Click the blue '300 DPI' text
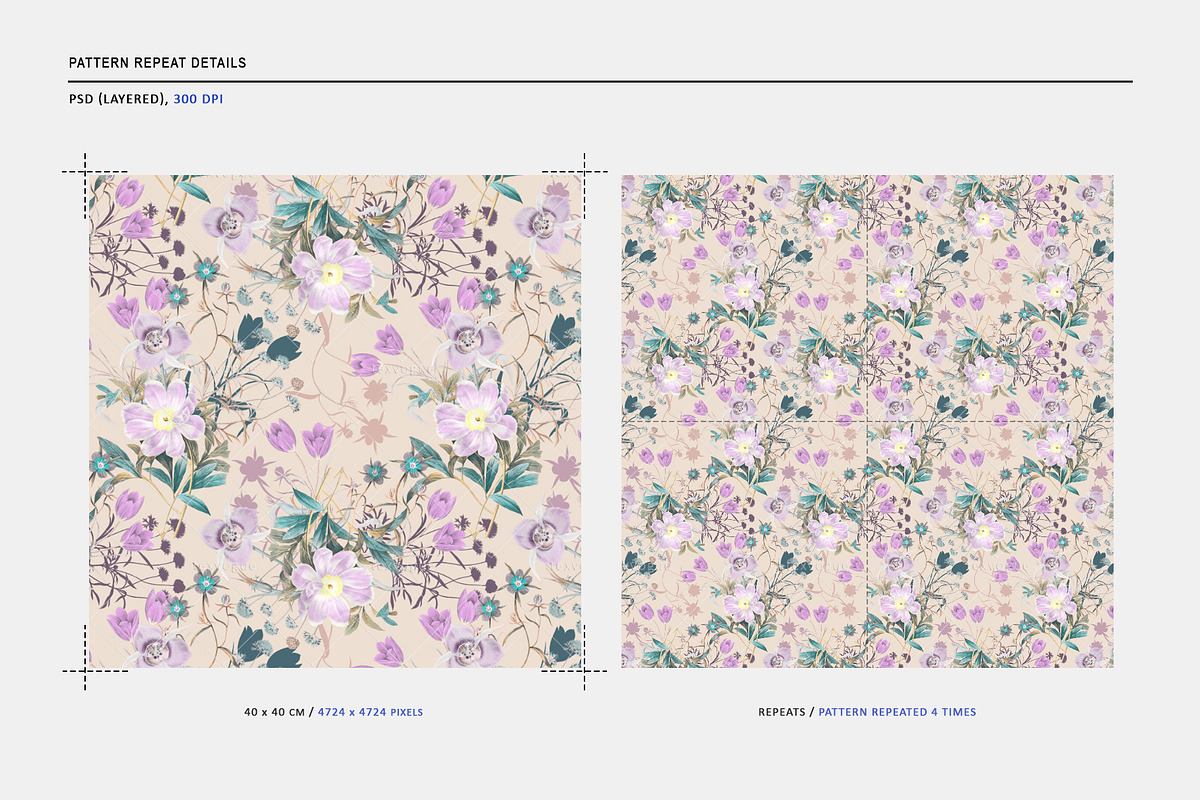Viewport: 1200px width, 800px height. point(198,99)
